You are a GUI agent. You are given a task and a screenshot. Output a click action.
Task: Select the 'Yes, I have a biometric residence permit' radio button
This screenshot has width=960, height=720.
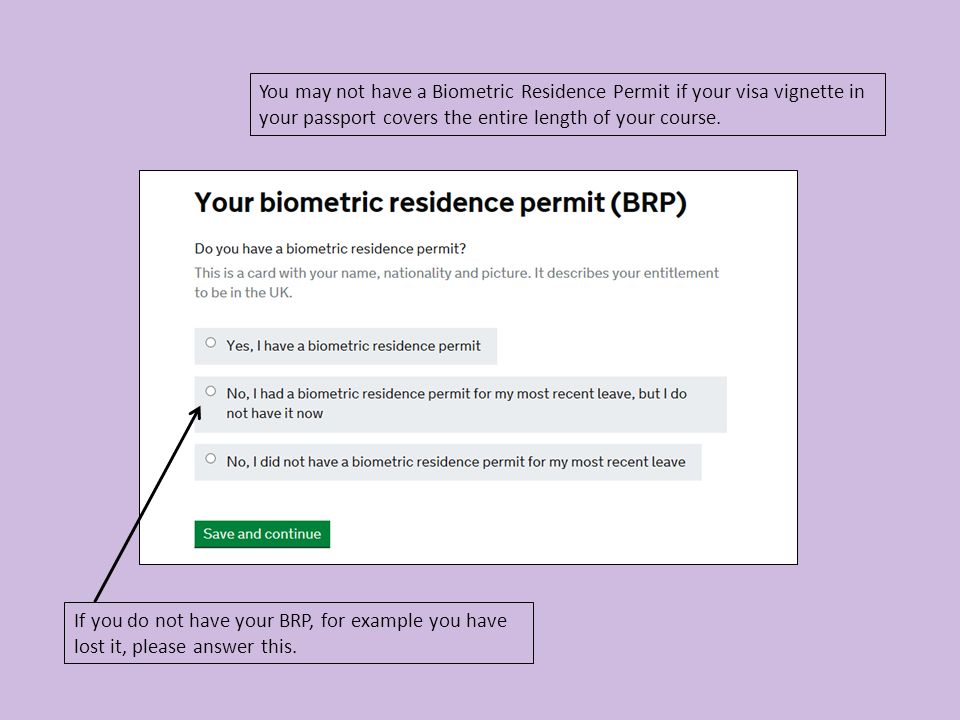point(211,342)
